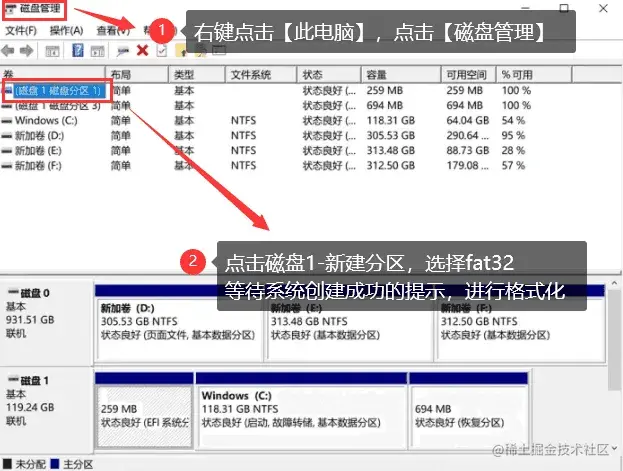Click the disk icon next to 磁盘 1
623x471 pixels.
14,380
